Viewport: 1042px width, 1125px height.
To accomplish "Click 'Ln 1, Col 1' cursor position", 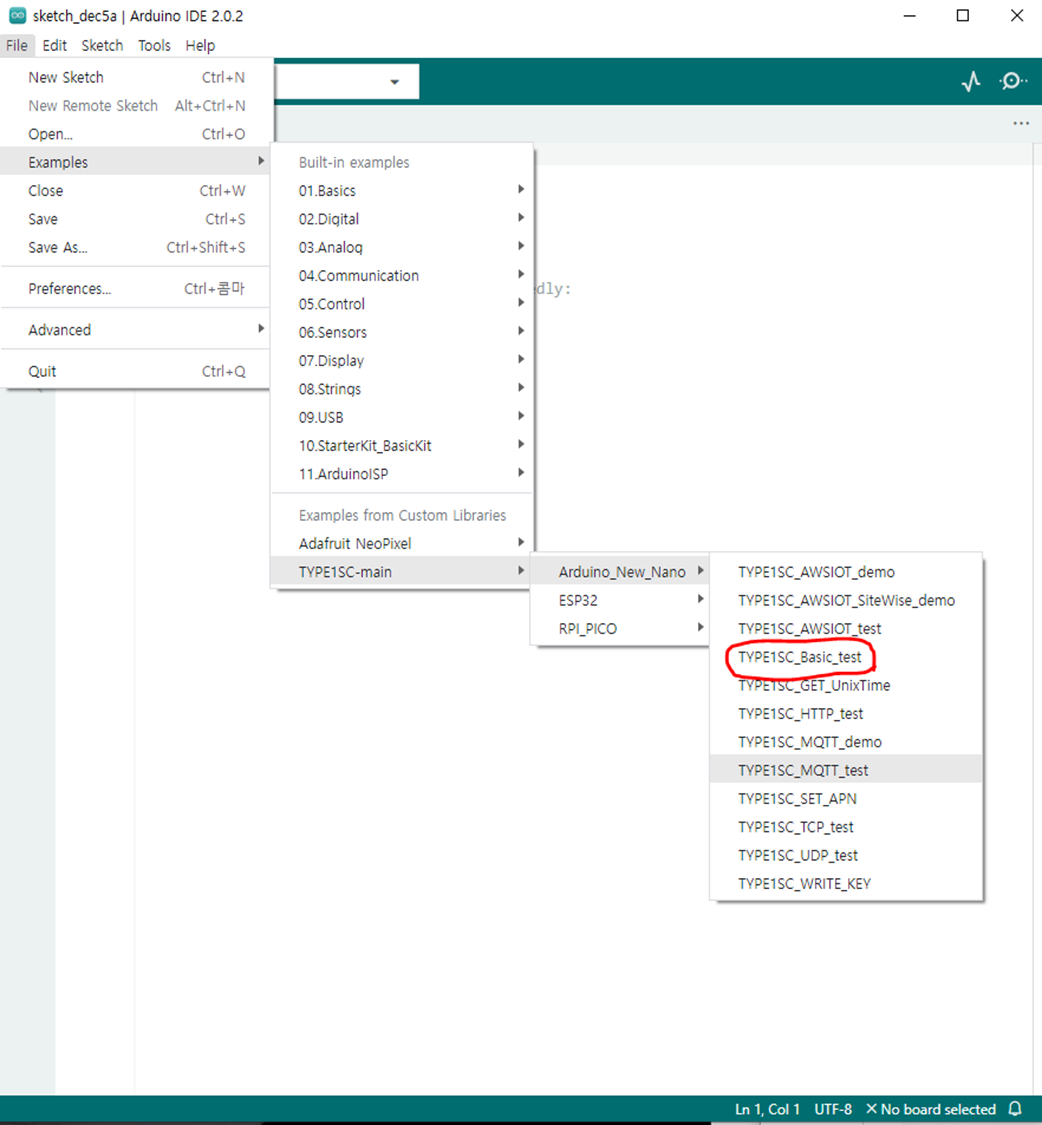I will pos(767,1109).
